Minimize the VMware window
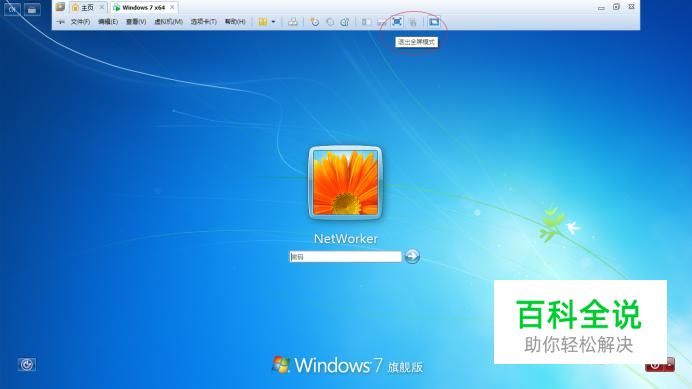The width and height of the screenshot is (692, 389). pyautogui.click(x=601, y=8)
